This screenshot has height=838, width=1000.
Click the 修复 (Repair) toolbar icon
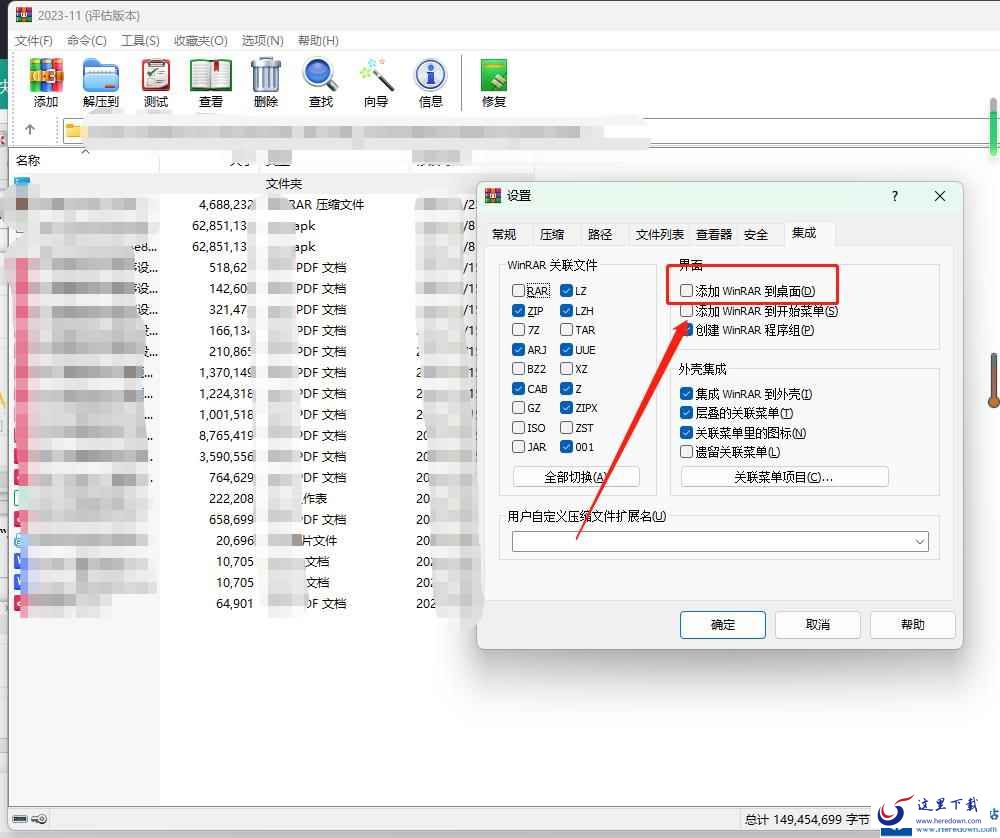(x=494, y=83)
